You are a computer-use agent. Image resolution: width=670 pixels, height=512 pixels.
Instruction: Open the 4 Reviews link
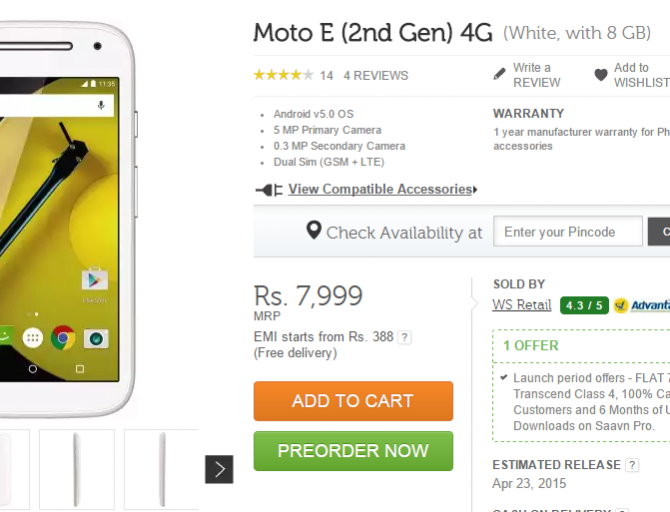click(376, 75)
